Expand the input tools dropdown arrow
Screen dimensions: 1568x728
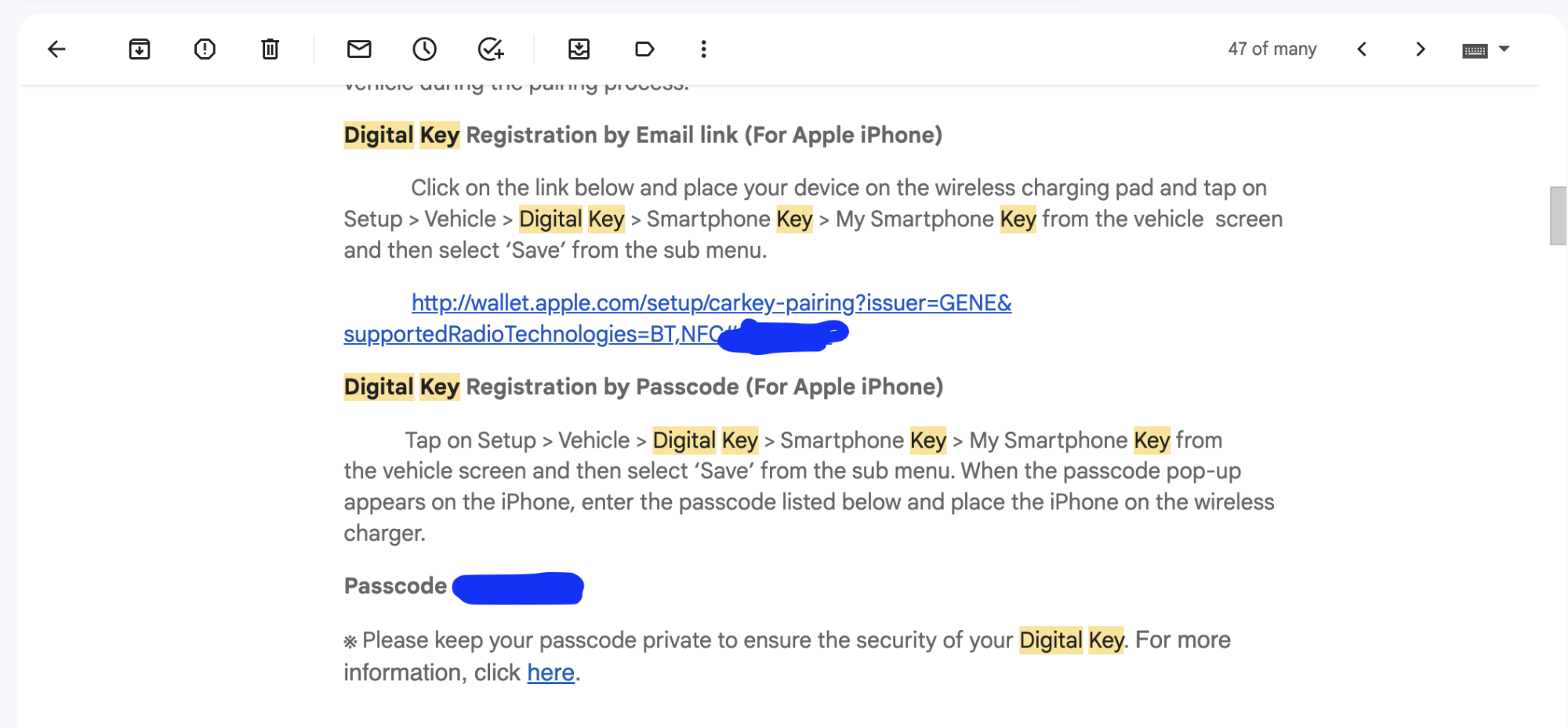coord(1504,49)
